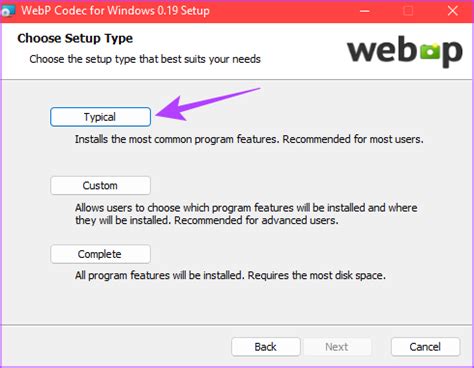474x368 pixels.
Task: Click the purple arrow pointing at Typical
Action: coord(207,103)
